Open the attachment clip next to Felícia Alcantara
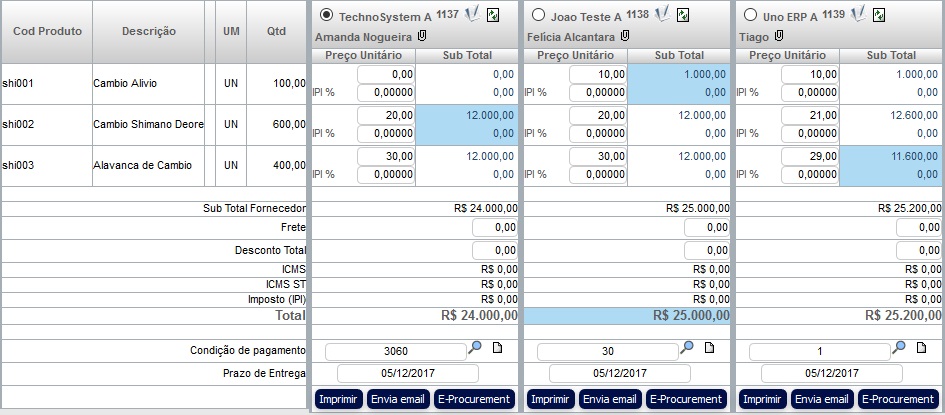 625,36
